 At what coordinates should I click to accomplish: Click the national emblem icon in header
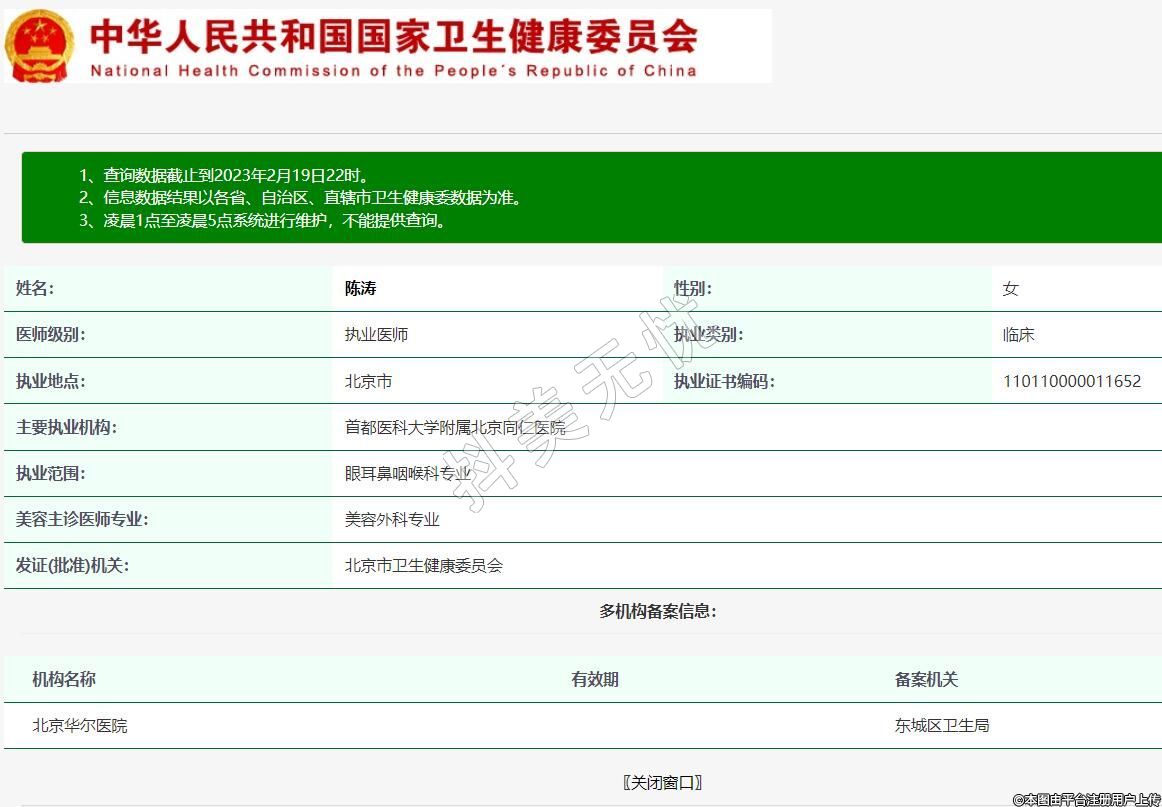pyautogui.click(x=39, y=46)
